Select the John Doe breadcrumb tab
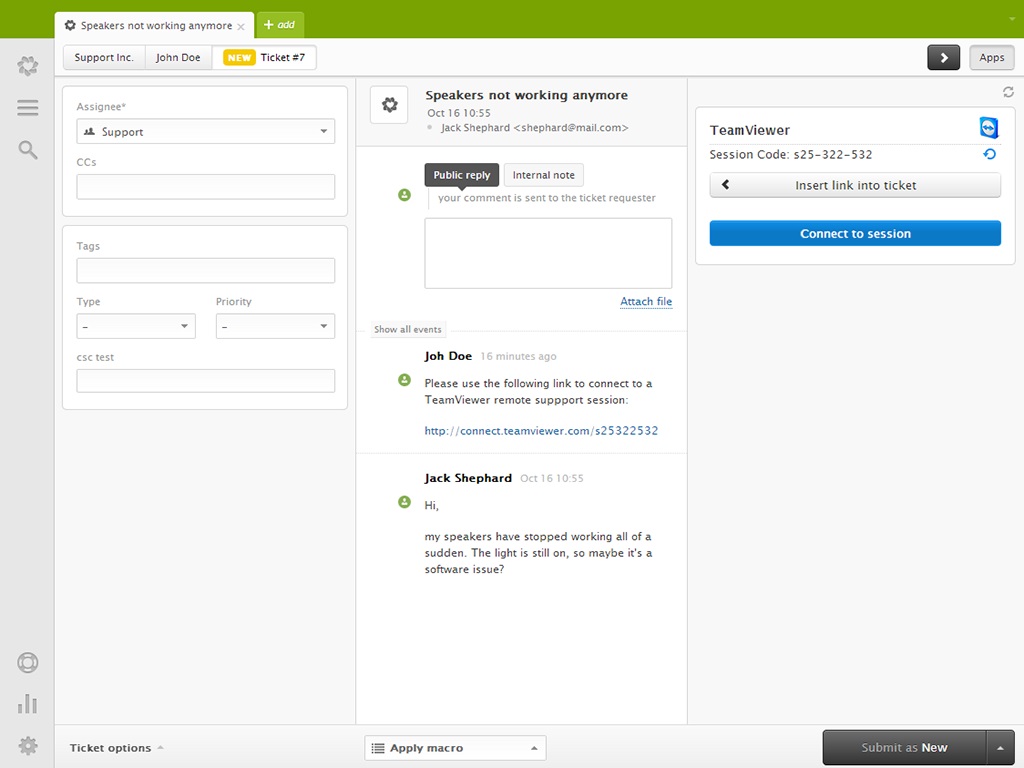The width and height of the screenshot is (1024, 768). [x=178, y=58]
